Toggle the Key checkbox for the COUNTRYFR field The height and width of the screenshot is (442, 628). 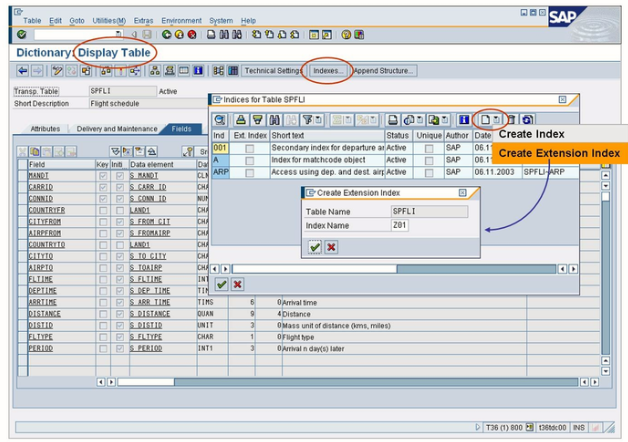click(x=102, y=208)
